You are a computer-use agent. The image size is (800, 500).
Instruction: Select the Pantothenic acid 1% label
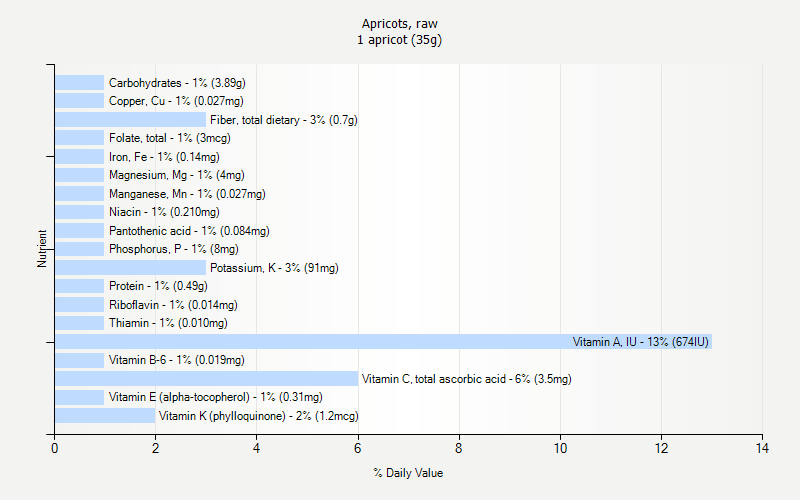[x=189, y=231]
